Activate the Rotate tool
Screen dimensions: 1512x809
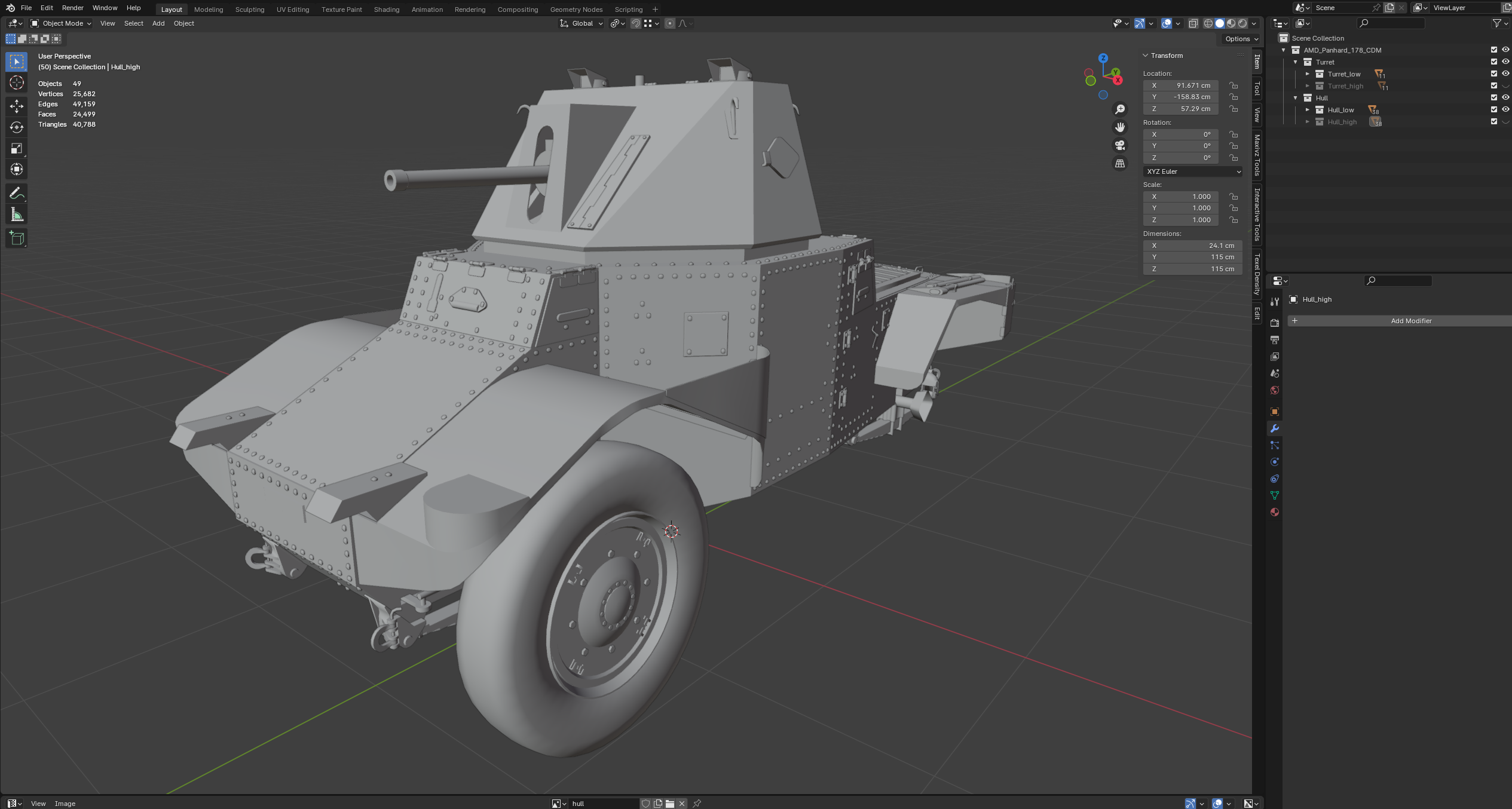point(17,127)
